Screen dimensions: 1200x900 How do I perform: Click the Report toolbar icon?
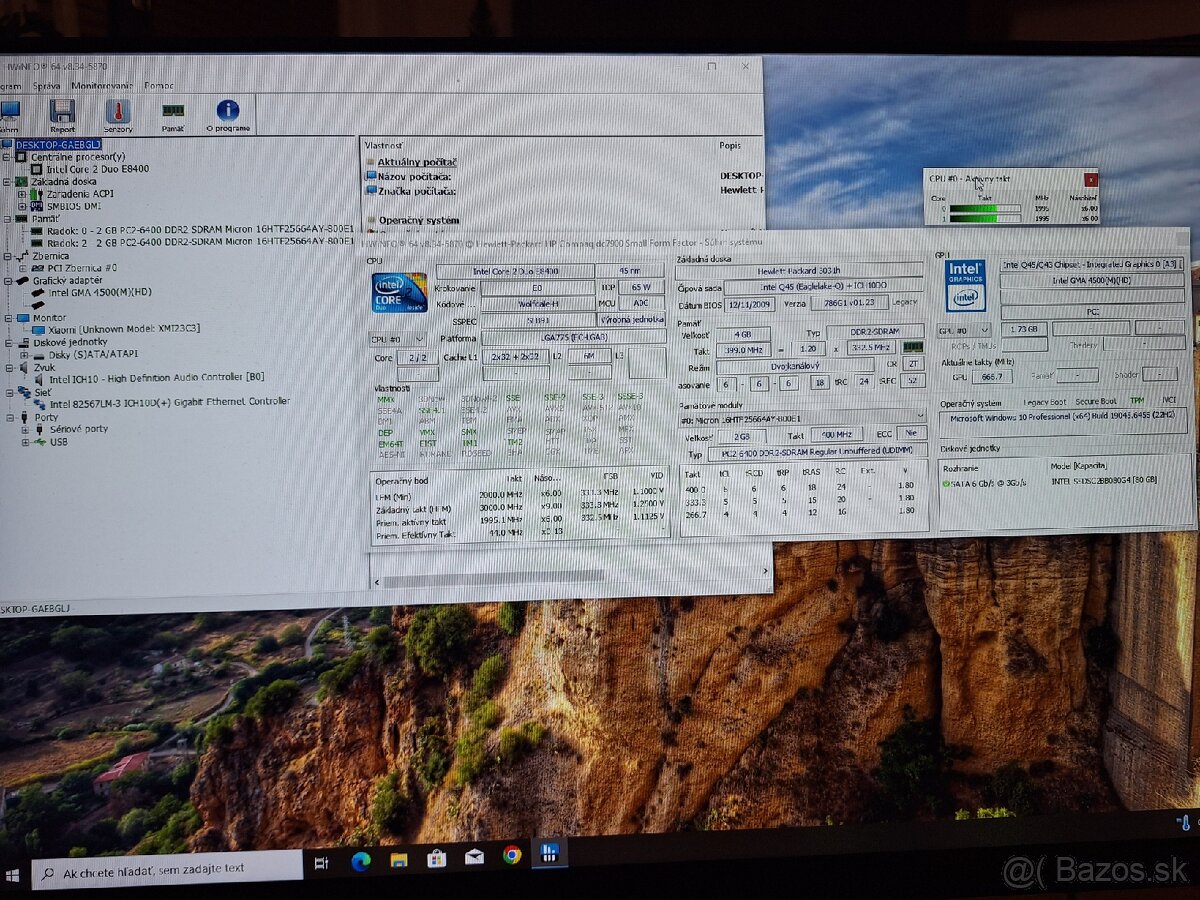(x=62, y=112)
